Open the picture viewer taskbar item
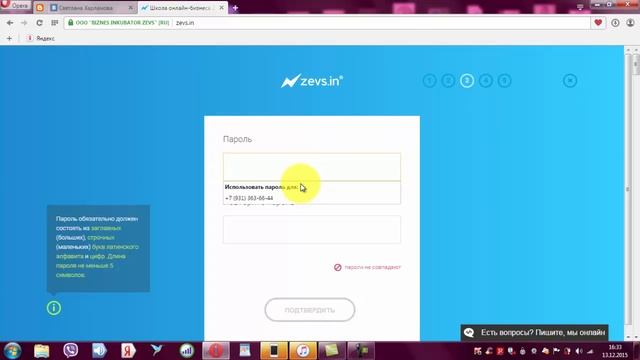 click(x=245, y=351)
